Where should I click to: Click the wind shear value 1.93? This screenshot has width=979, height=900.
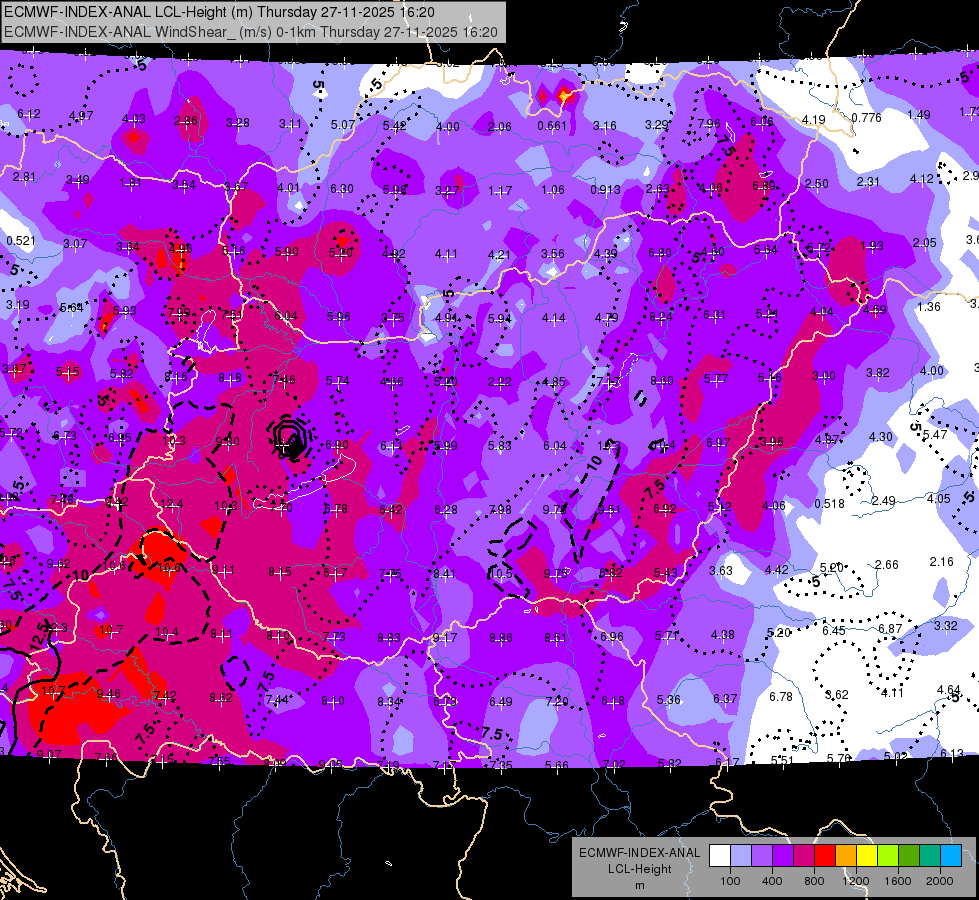(872, 246)
